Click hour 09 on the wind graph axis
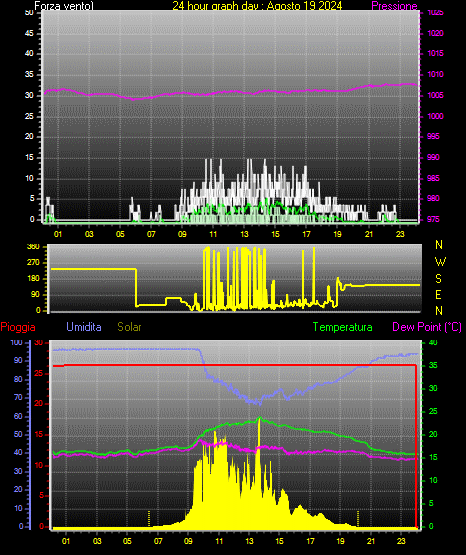Screen dimensions: 466x555 click(182, 234)
